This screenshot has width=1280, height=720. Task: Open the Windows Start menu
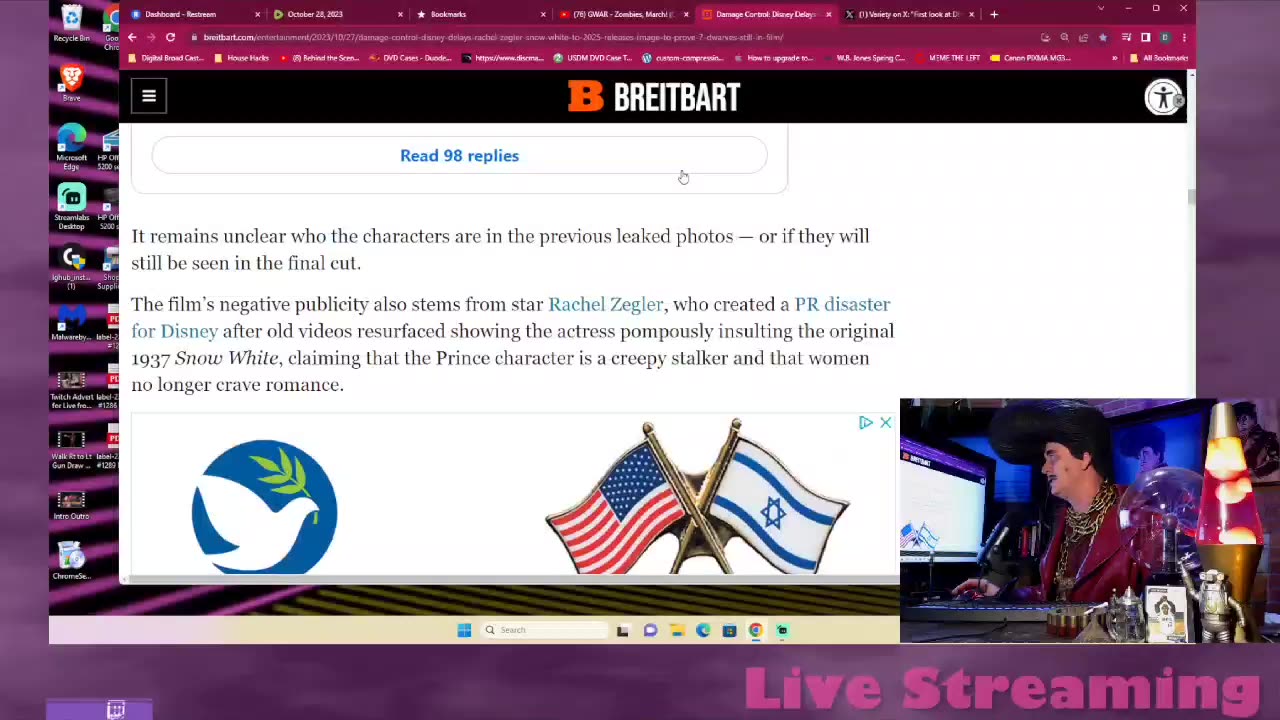pos(464,630)
